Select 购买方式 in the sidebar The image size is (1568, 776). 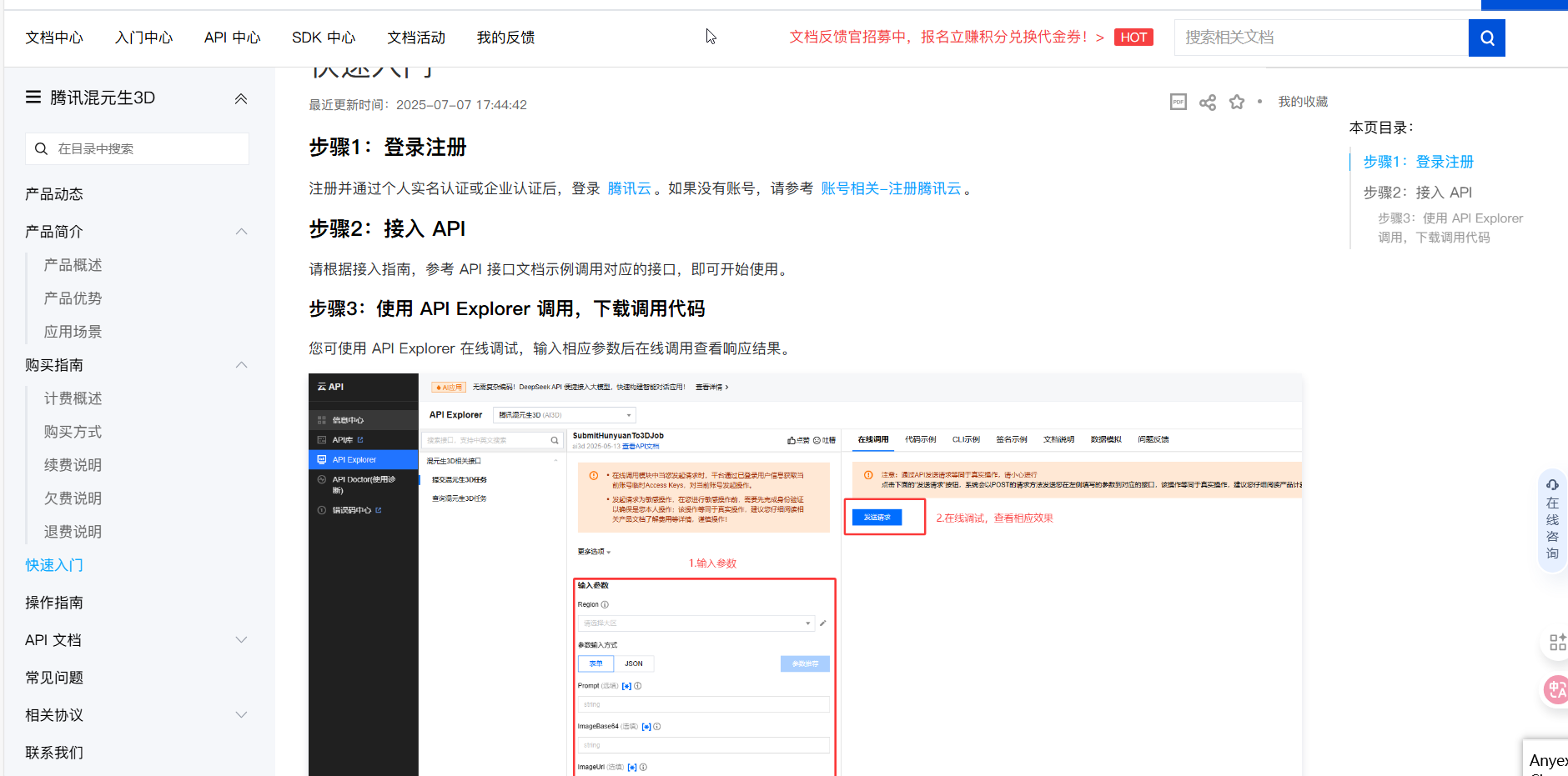[73, 432]
